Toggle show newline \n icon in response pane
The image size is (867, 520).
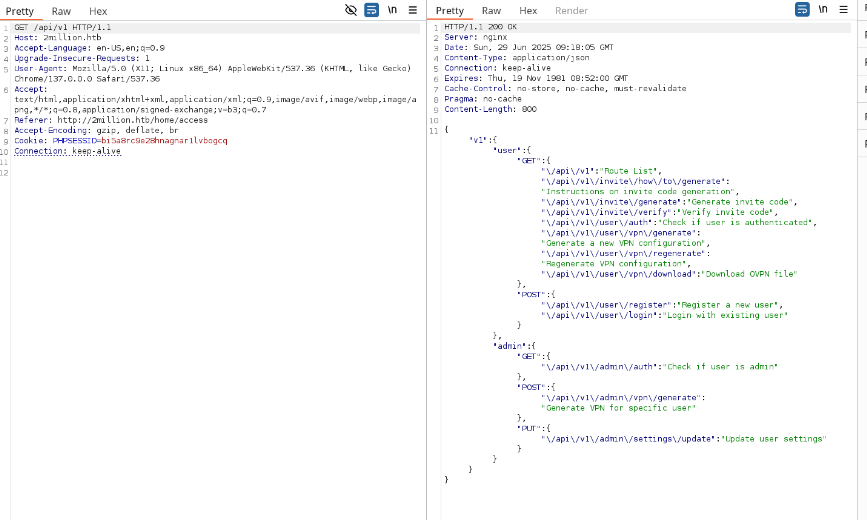(823, 9)
